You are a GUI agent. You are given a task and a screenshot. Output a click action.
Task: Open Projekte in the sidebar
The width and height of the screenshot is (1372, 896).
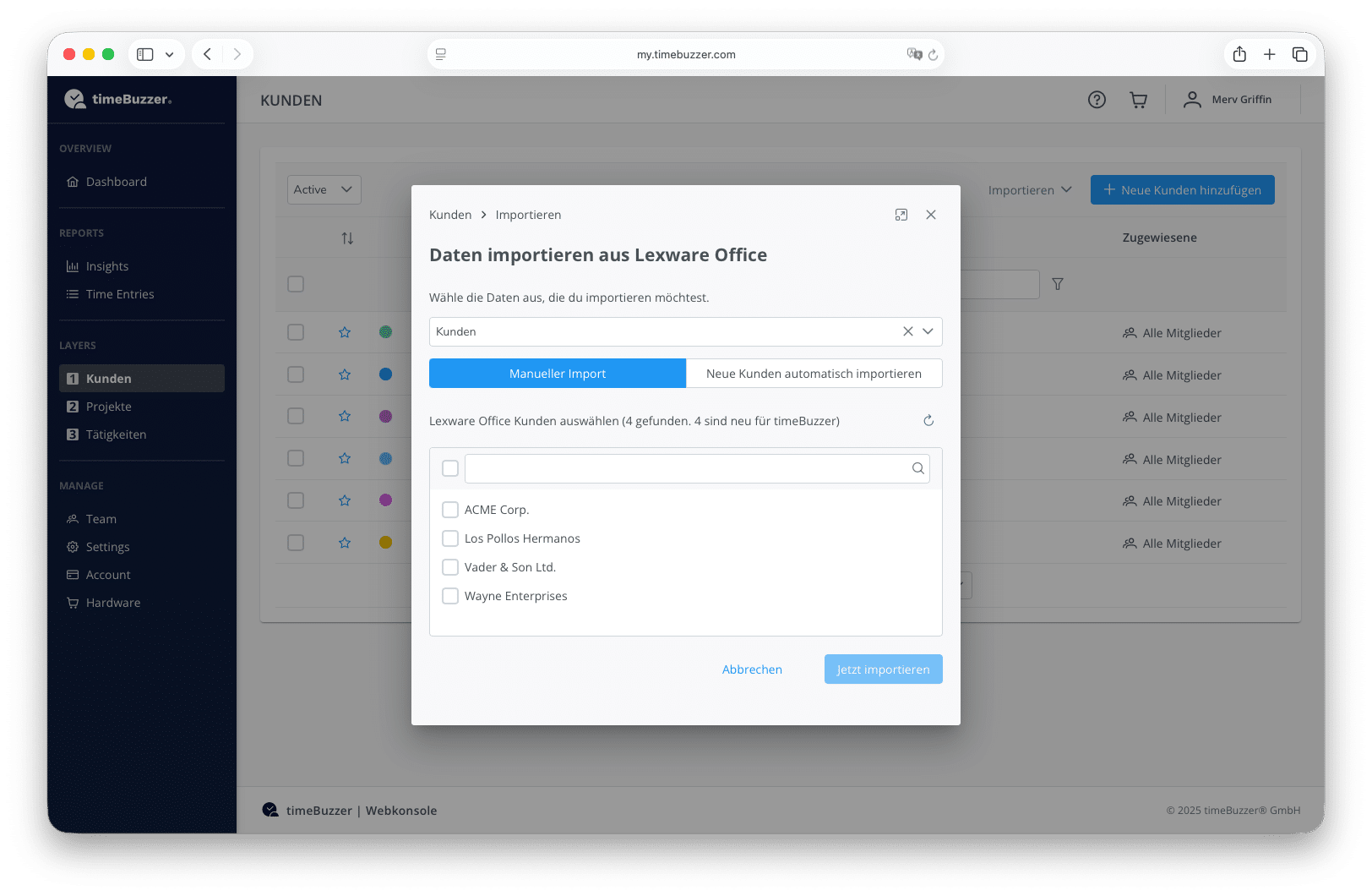(109, 407)
